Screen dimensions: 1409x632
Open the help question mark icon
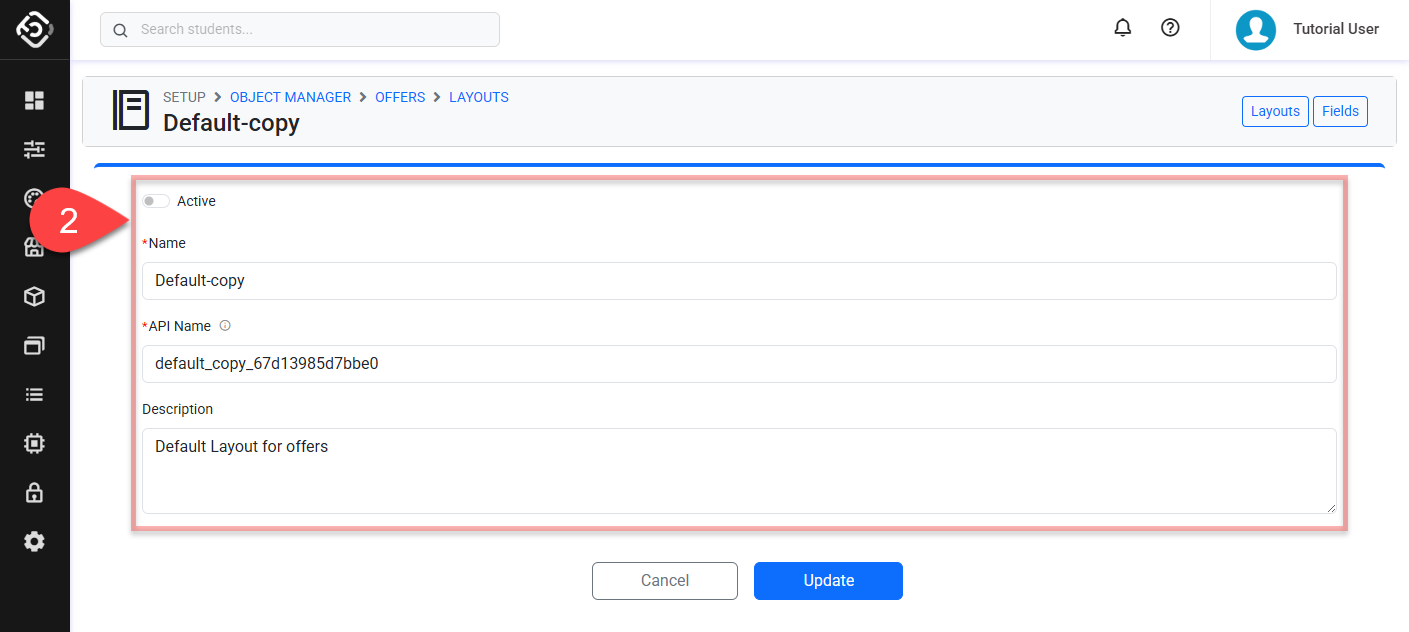1170,28
